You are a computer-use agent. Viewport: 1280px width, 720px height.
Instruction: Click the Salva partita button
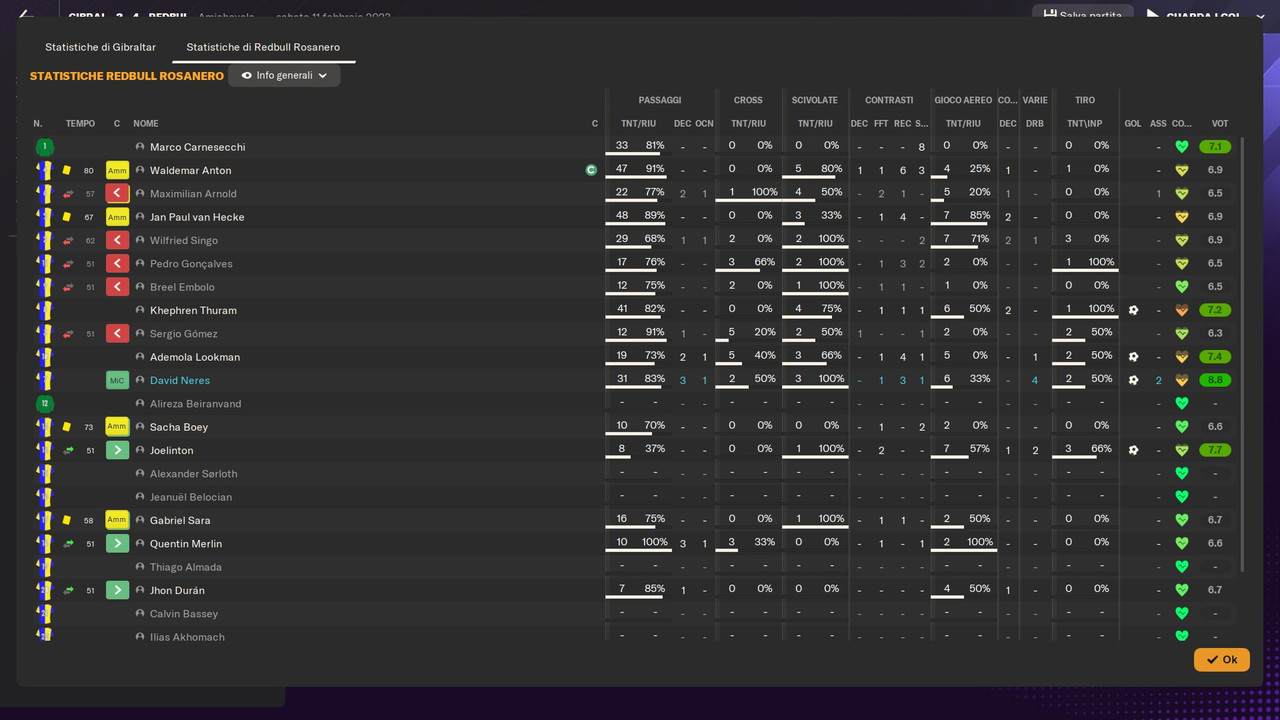[1083, 15]
